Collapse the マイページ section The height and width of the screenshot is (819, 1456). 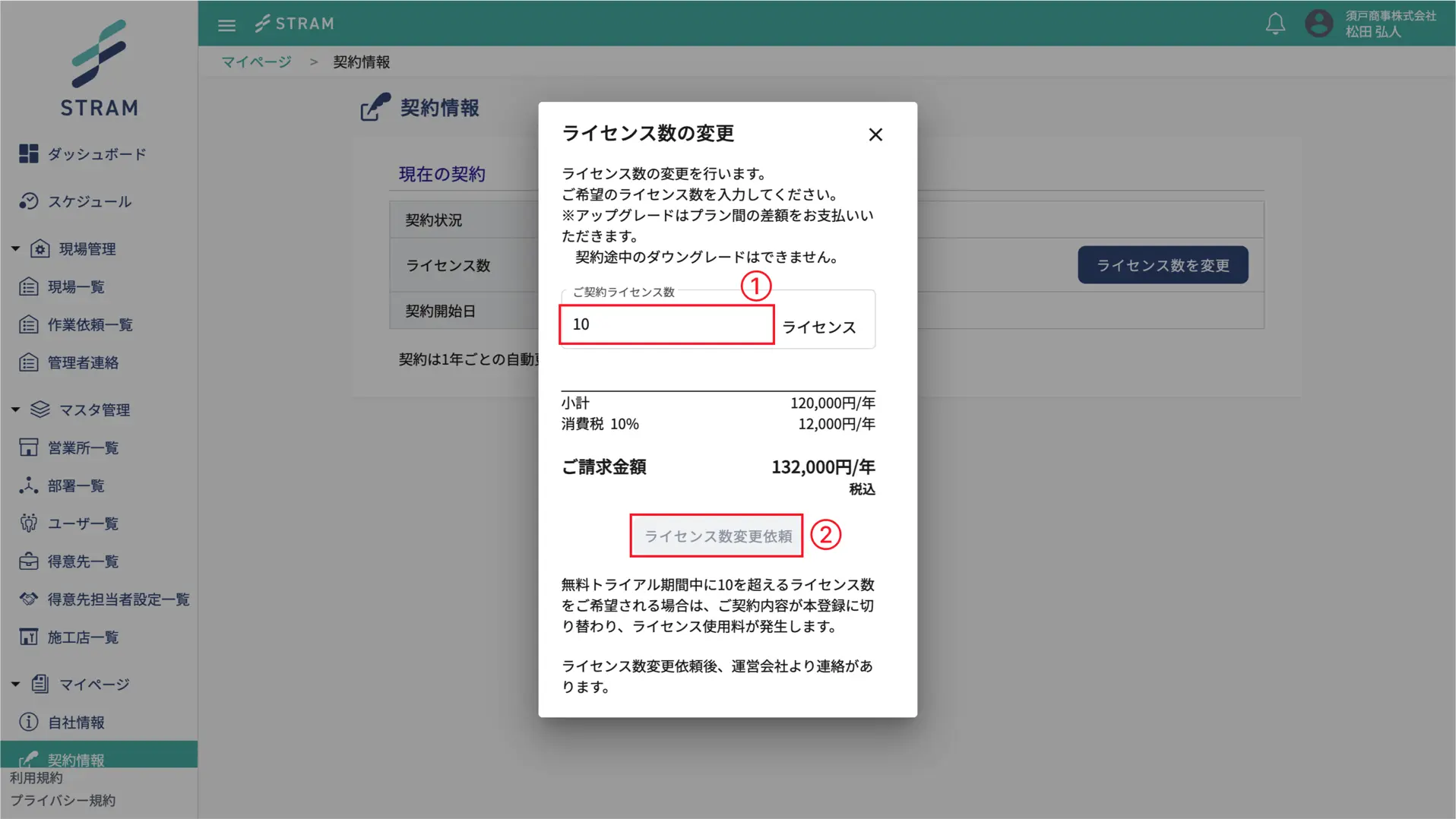click(x=14, y=683)
